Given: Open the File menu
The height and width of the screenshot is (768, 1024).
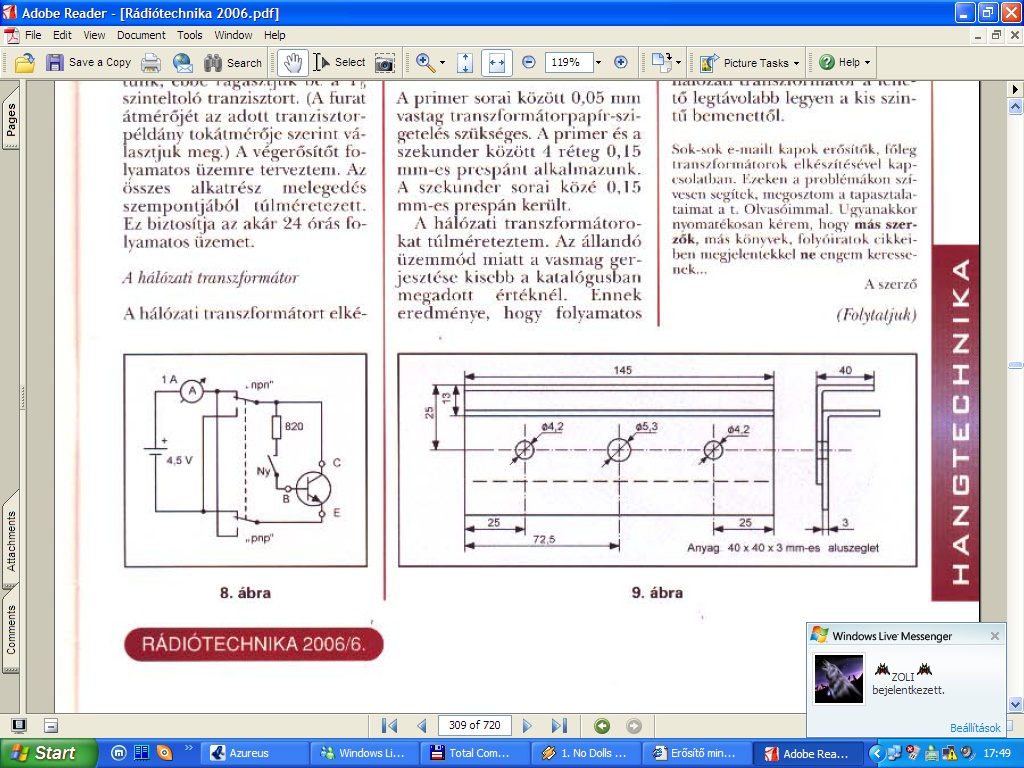Looking at the screenshot, I should [x=33, y=35].
